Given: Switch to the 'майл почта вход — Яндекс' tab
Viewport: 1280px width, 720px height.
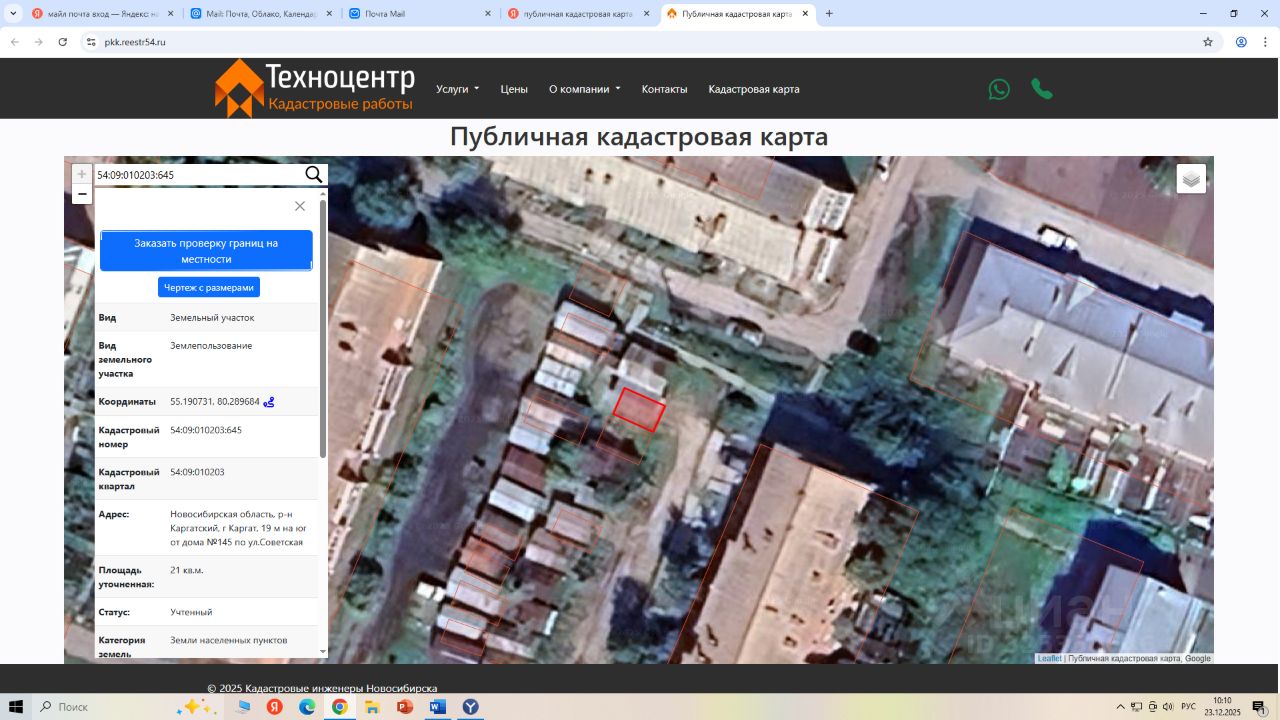Looking at the screenshot, I should [102, 14].
